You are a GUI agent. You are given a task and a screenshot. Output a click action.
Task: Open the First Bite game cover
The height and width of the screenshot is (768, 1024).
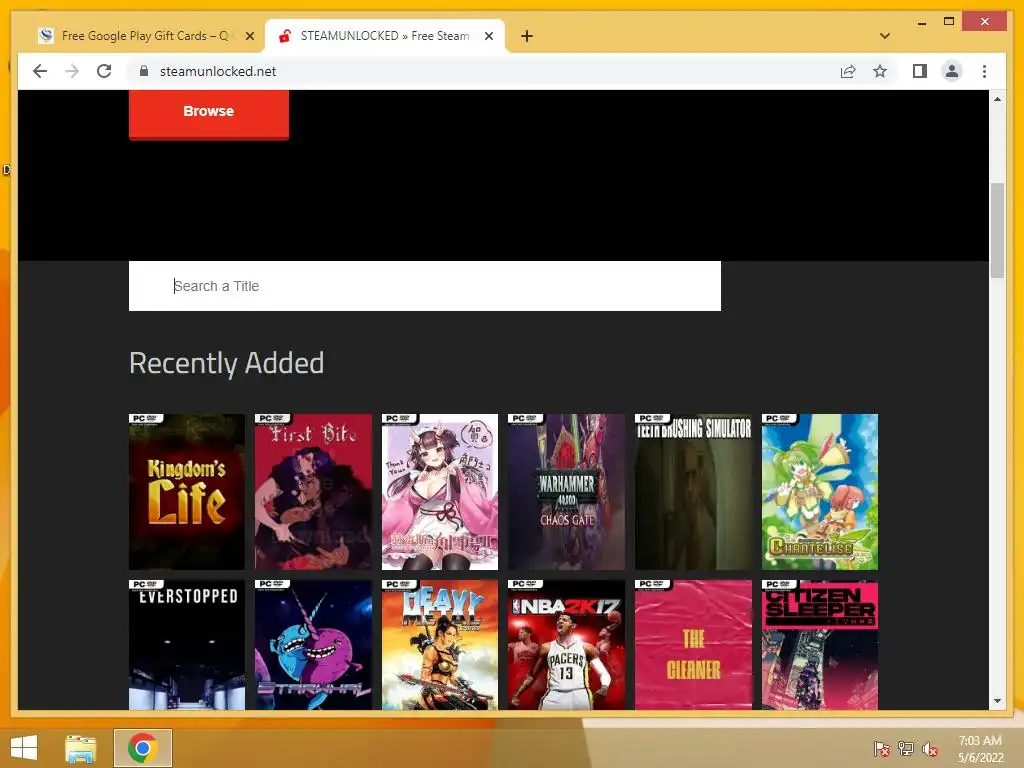tap(313, 492)
